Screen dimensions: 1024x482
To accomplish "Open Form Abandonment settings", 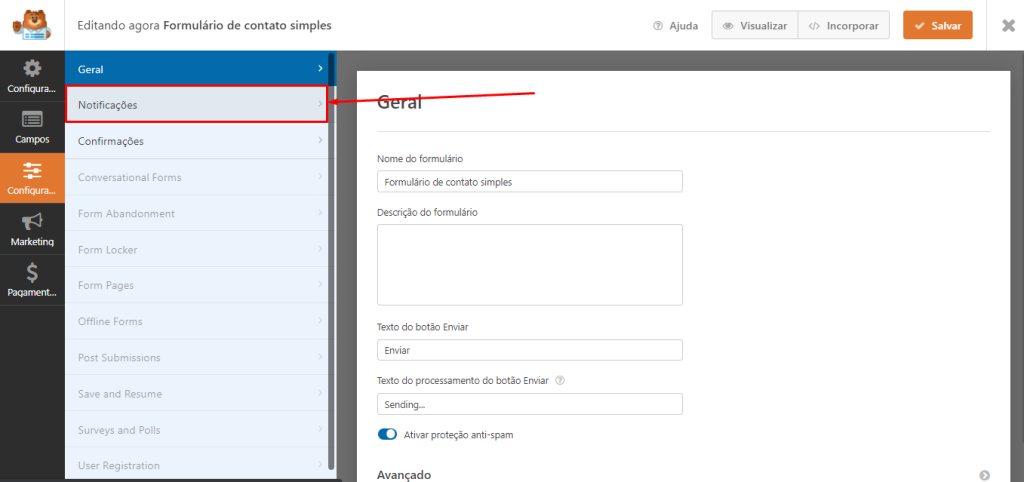I will pos(199,213).
